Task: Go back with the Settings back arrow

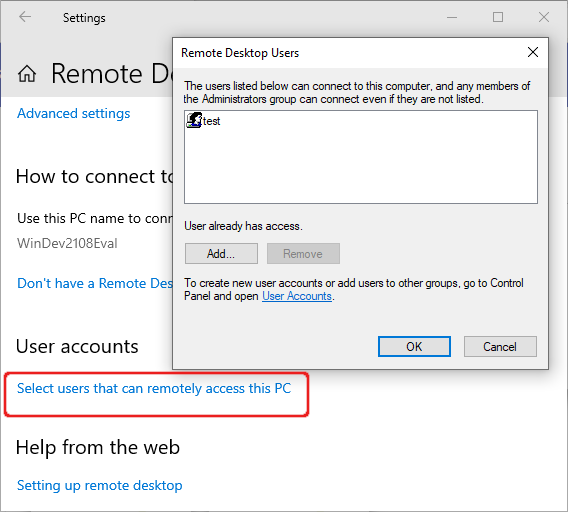Action: pyautogui.click(x=25, y=17)
